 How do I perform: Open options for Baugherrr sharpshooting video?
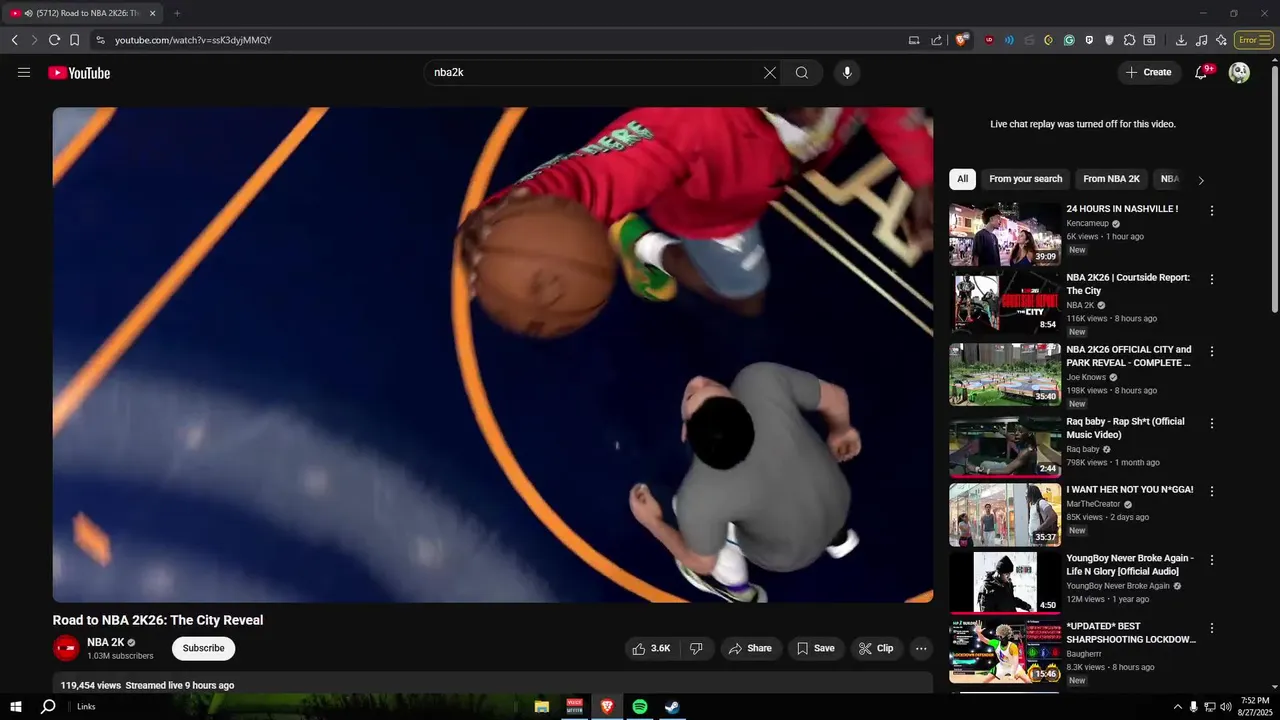click(x=1212, y=628)
